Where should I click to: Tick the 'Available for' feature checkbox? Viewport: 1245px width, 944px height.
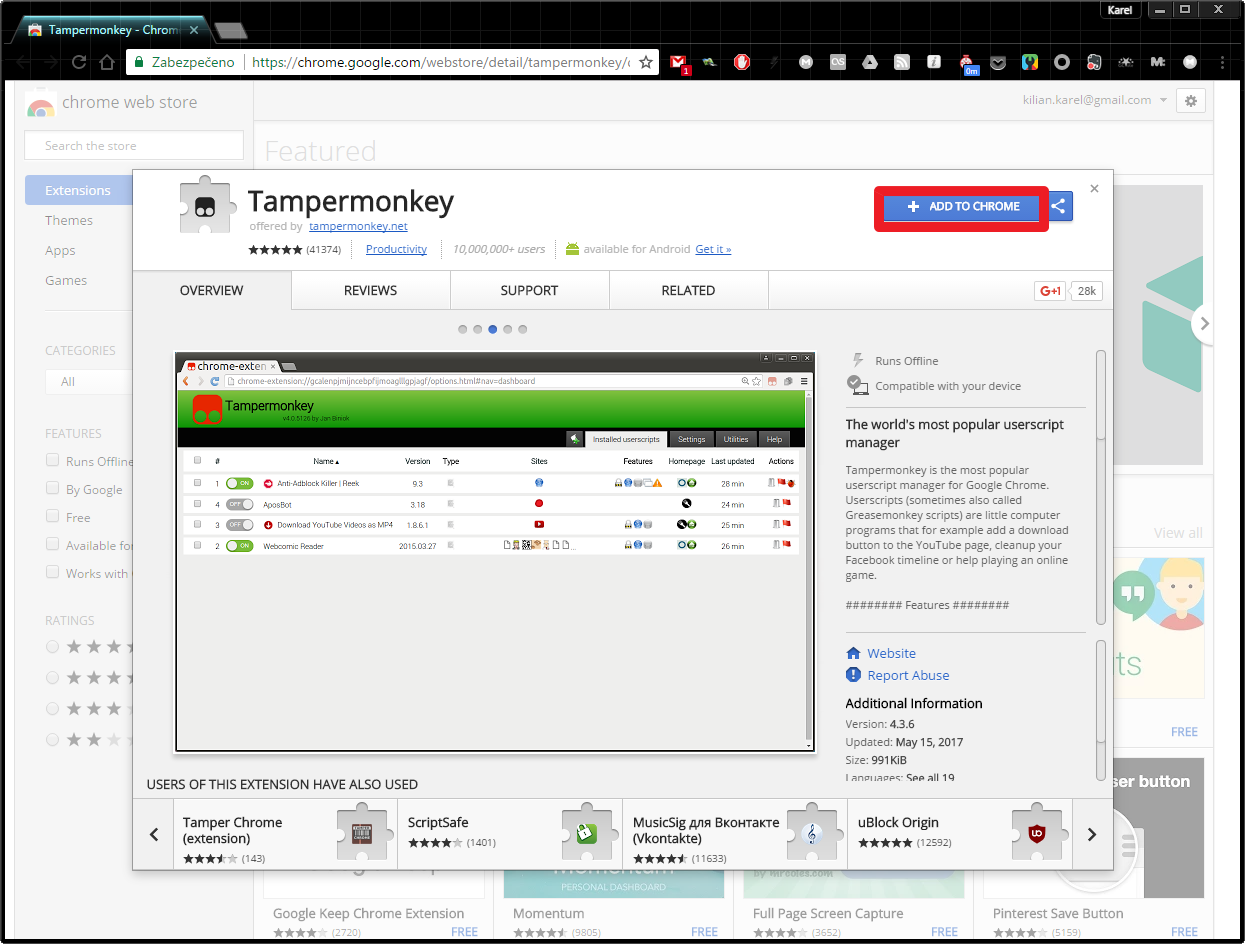coord(52,544)
